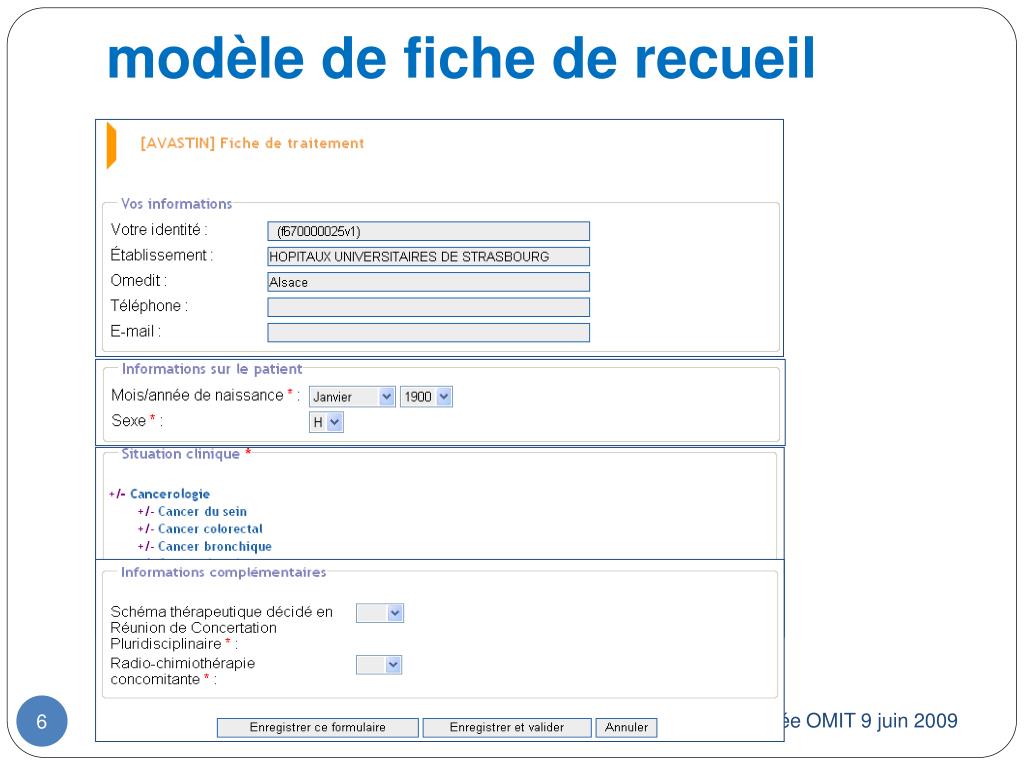Click the Annuler button
1024x768 pixels.
pos(626,728)
